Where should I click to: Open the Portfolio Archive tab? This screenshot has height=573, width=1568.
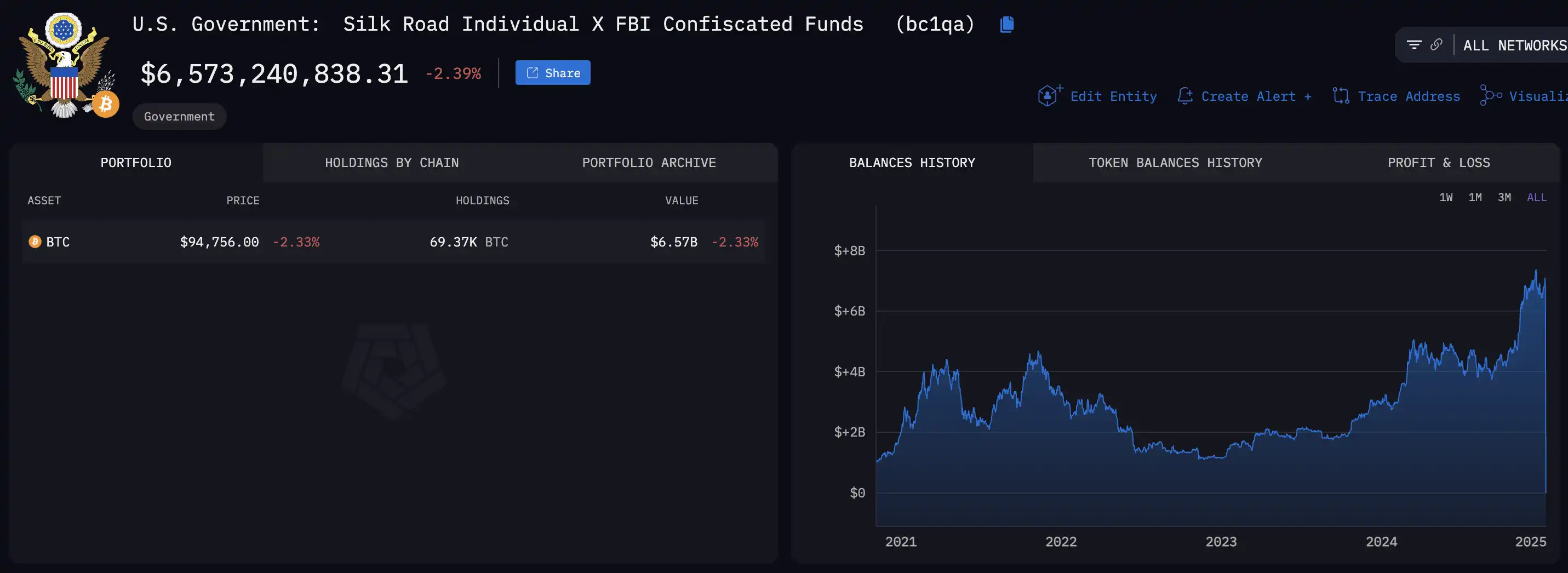(x=648, y=163)
